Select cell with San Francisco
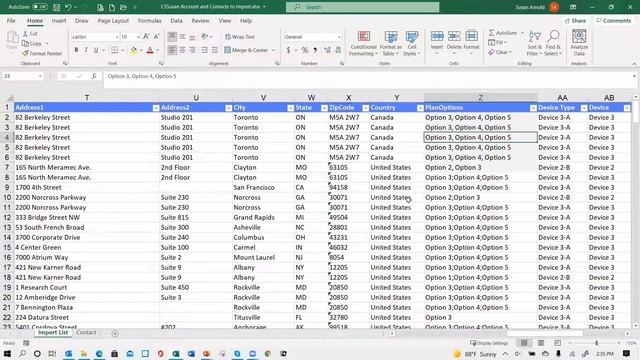This screenshot has width=640, height=360. (263, 188)
